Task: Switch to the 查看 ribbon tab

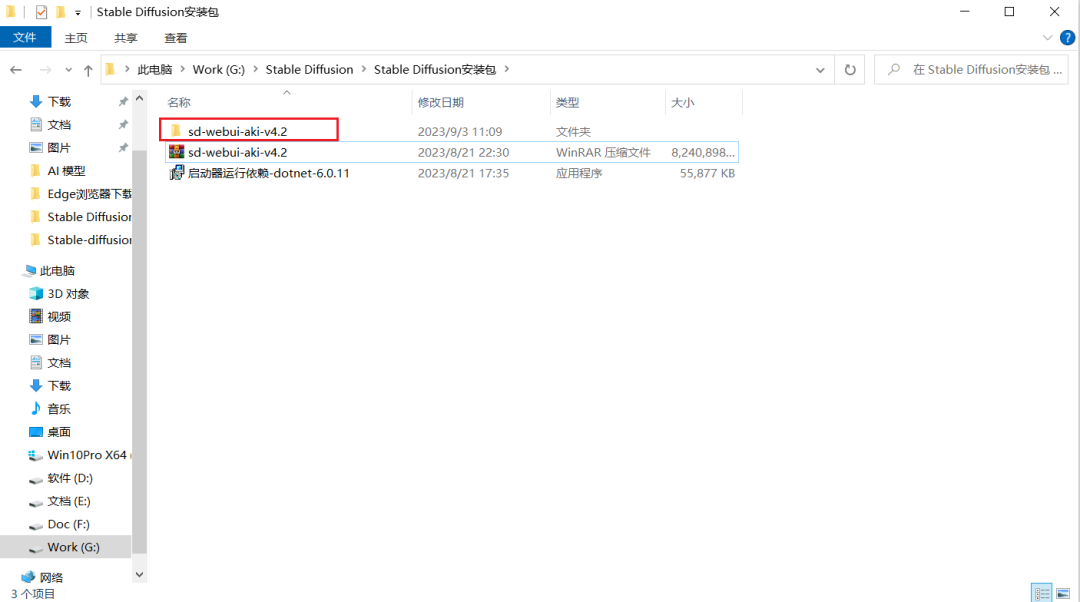Action: tap(175, 37)
